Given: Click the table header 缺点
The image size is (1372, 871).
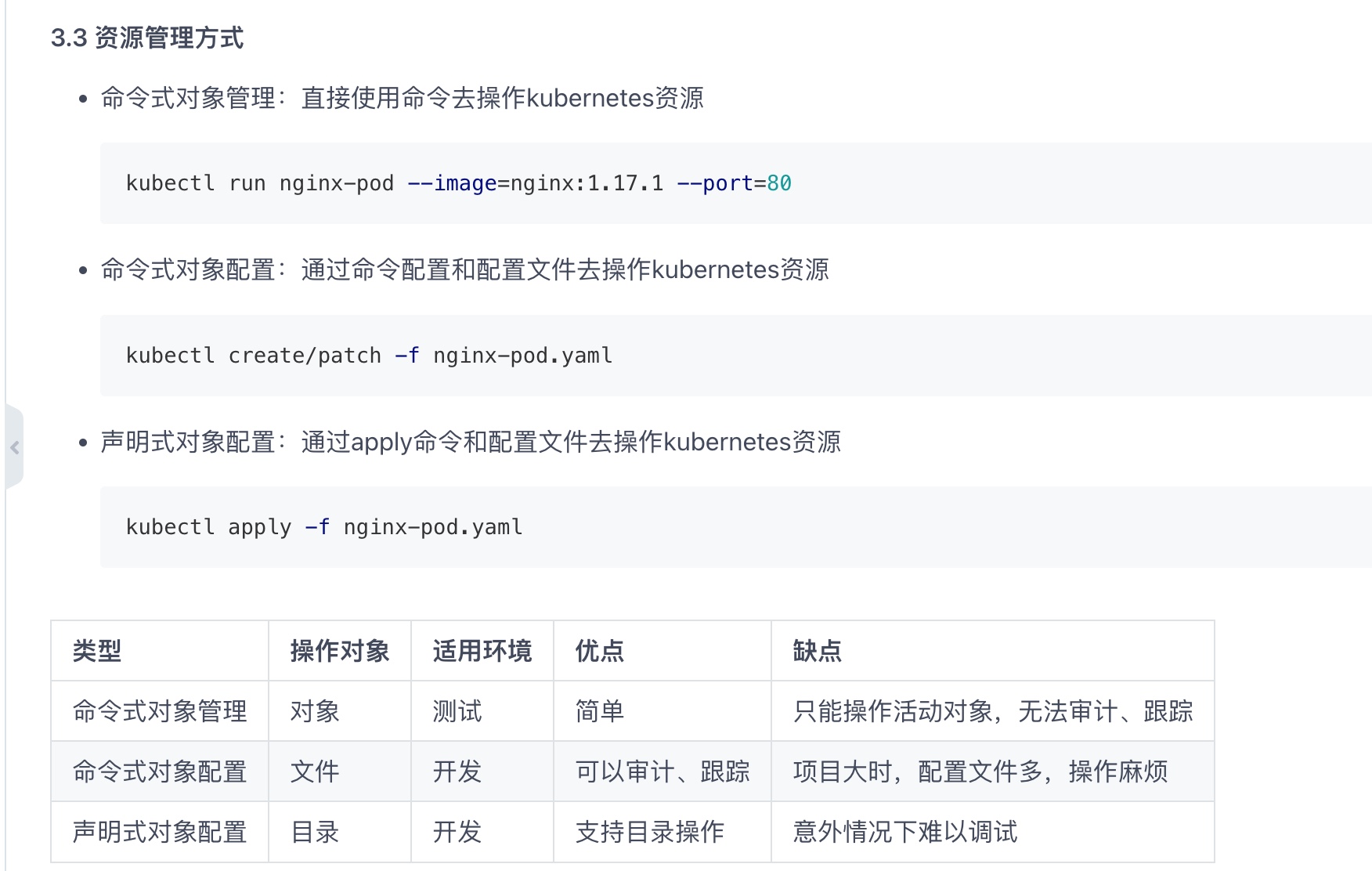Looking at the screenshot, I should point(816,651).
